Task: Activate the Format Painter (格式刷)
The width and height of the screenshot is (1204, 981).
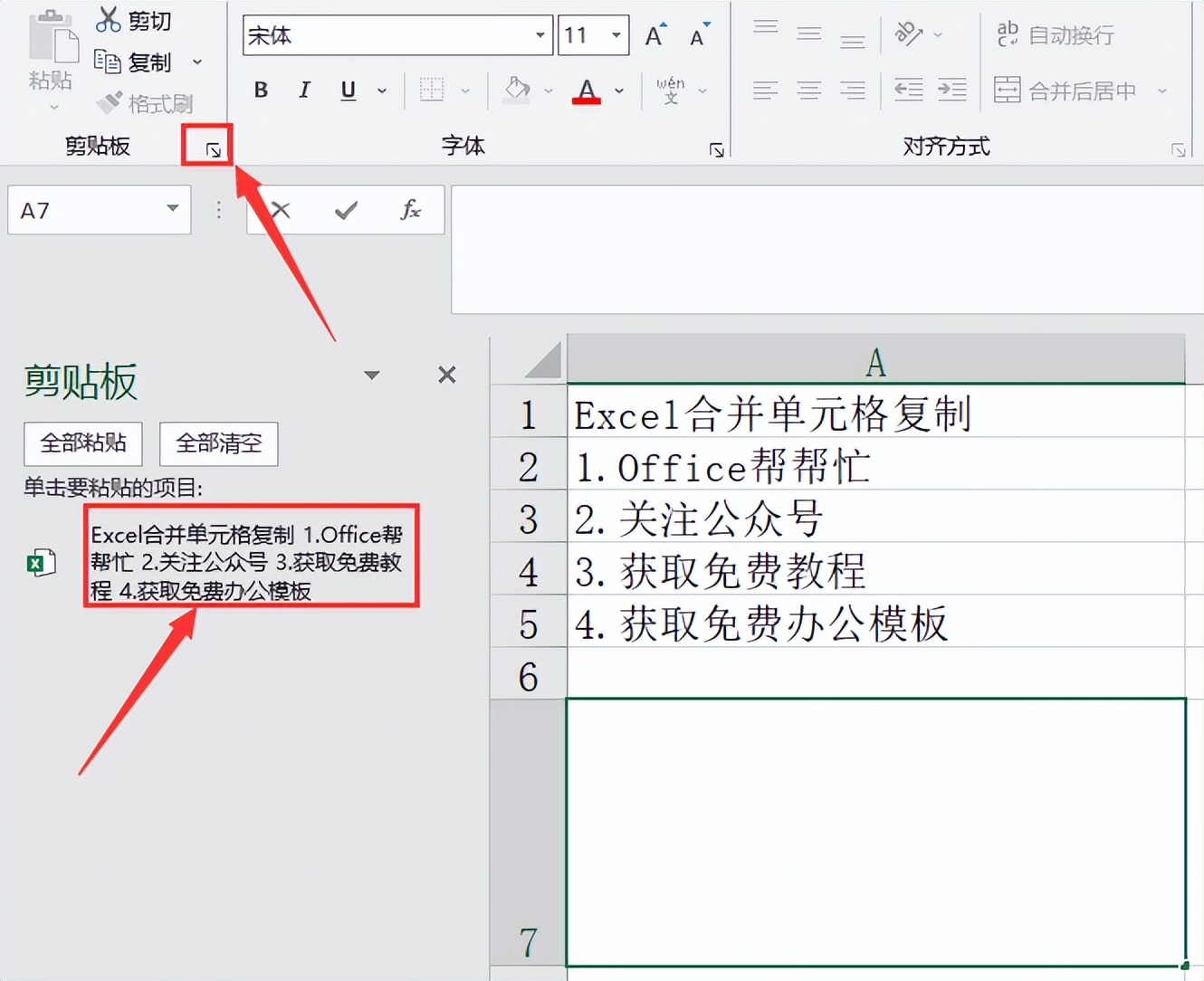Action: click(x=145, y=103)
